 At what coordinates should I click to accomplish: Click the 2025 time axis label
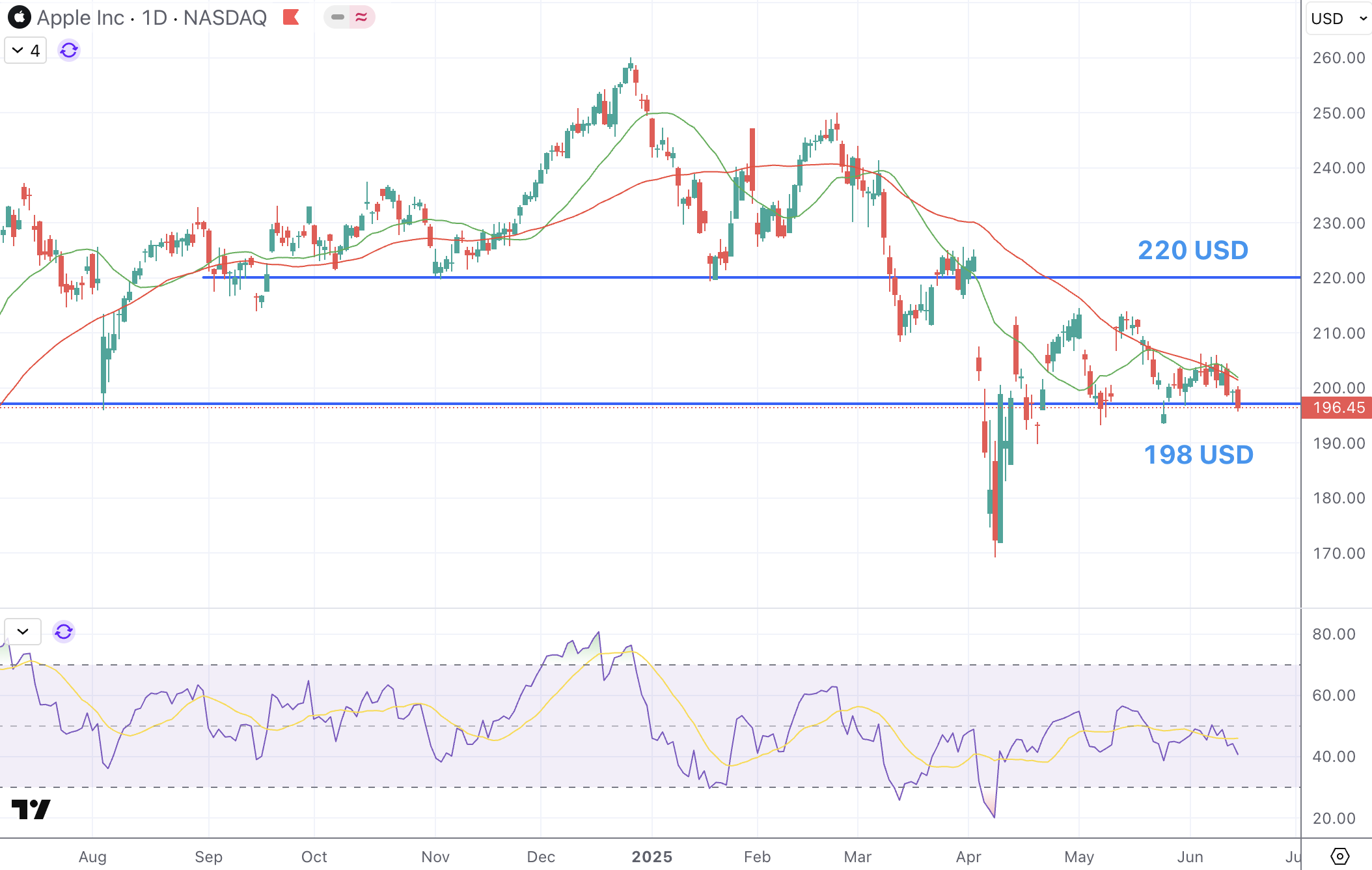652,857
